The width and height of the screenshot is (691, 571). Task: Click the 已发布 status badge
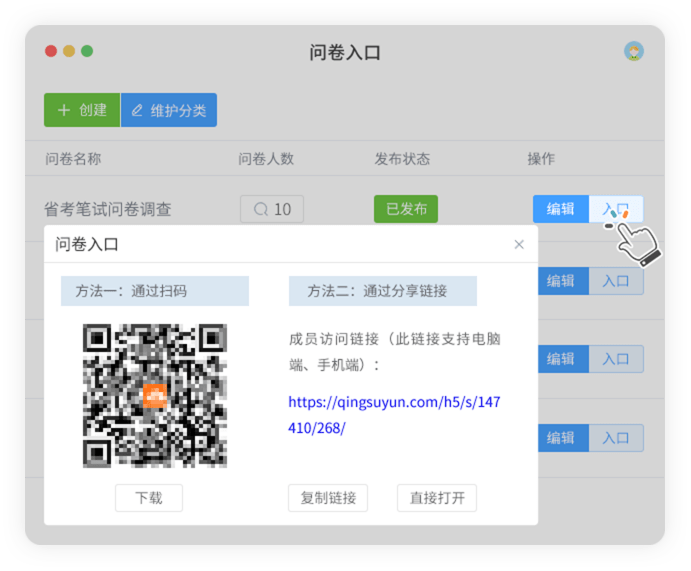pyautogui.click(x=406, y=209)
